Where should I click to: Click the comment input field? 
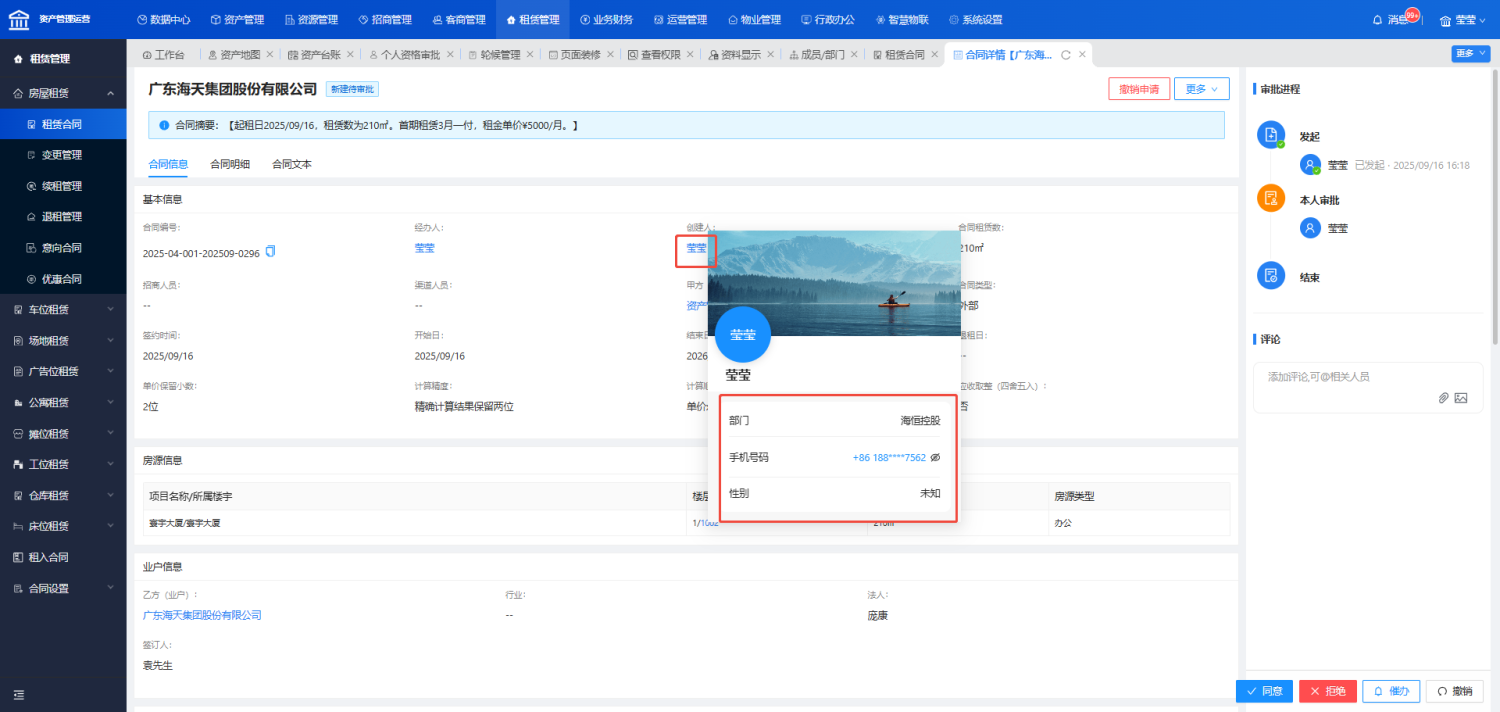(1350, 377)
